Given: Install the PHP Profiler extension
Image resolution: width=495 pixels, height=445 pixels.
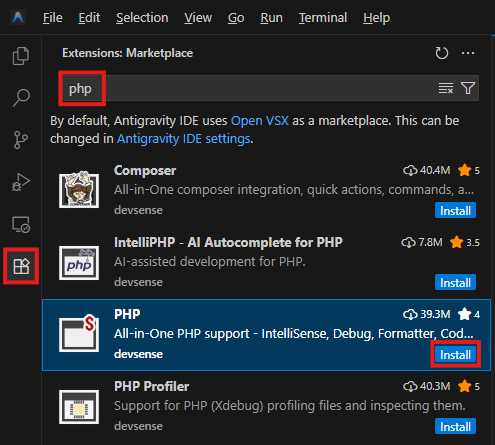Looking at the screenshot, I should (x=455, y=427).
